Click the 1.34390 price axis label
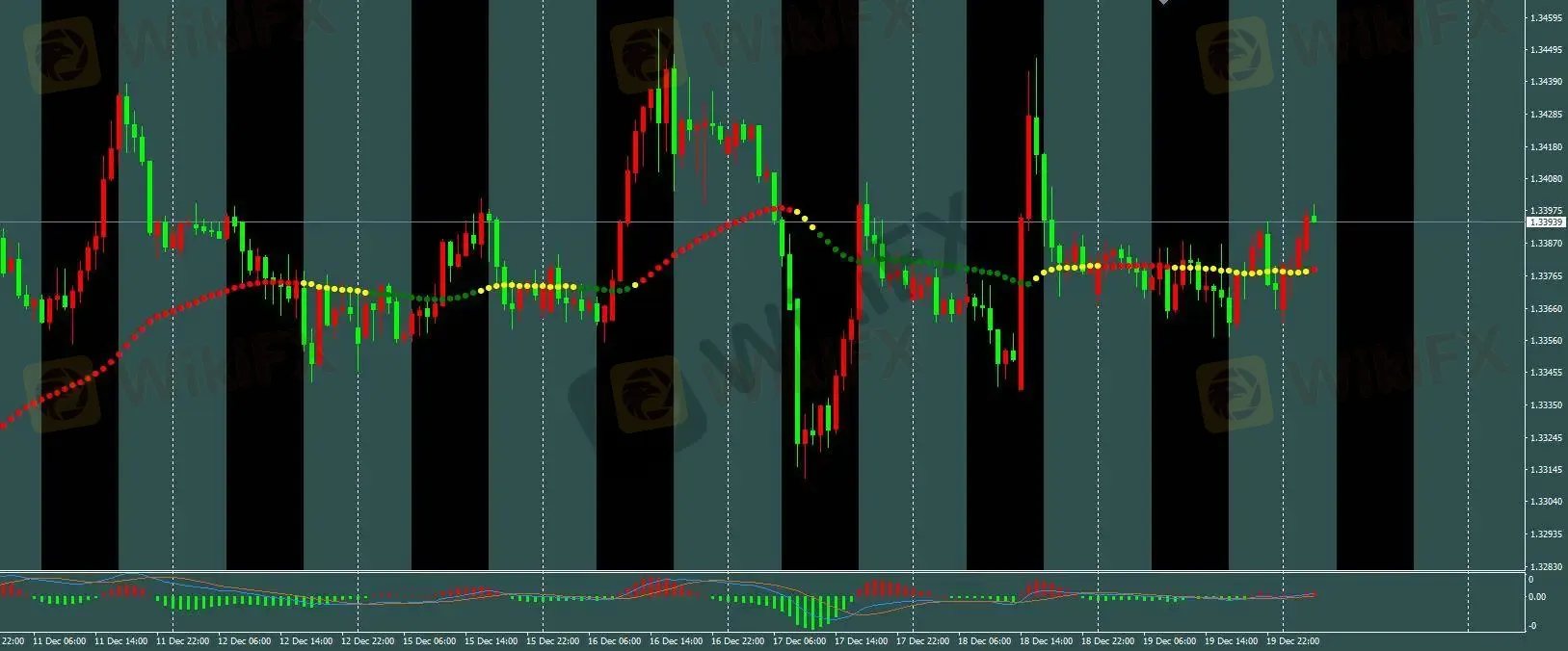The width and height of the screenshot is (1568, 651). [1545, 82]
